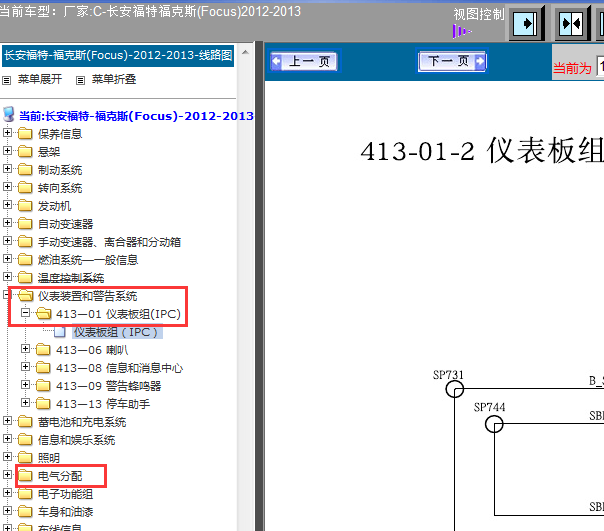Click the 自动变速器 folder icon

point(25,223)
